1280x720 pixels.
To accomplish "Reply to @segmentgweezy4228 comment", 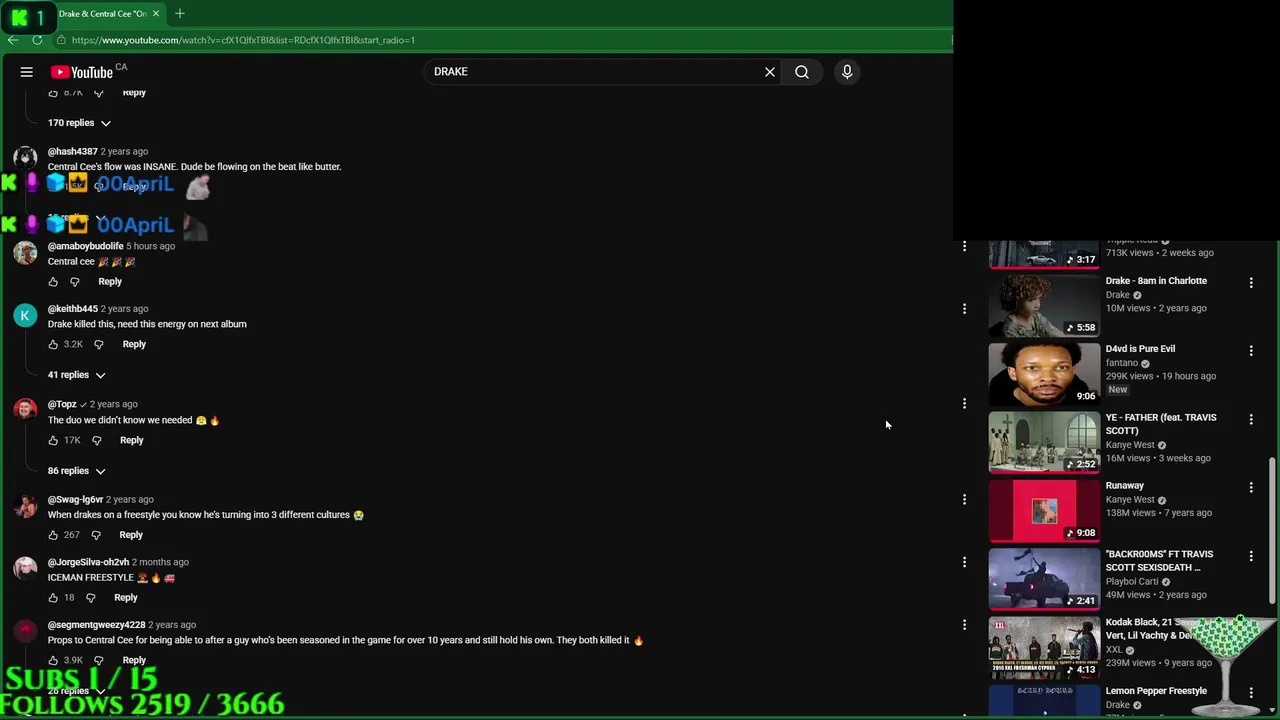I will click(134, 660).
